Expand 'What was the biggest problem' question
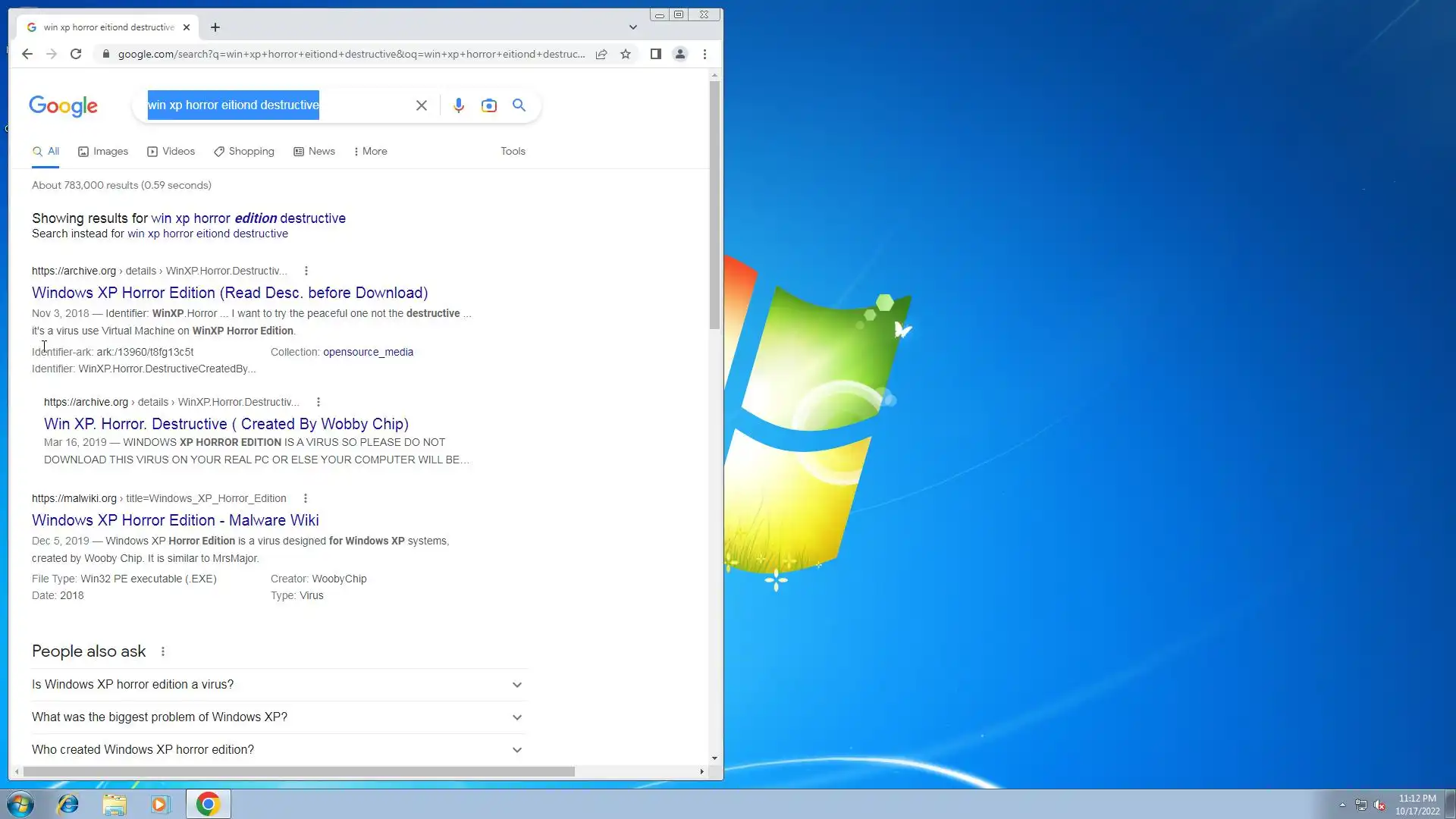The image size is (1456, 819). click(516, 717)
